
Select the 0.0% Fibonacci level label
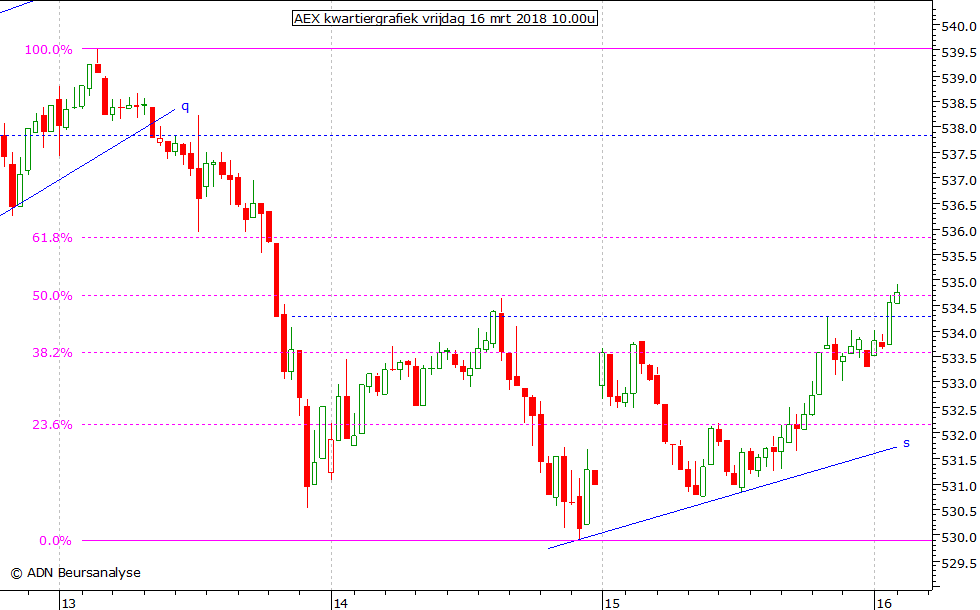click(x=56, y=541)
